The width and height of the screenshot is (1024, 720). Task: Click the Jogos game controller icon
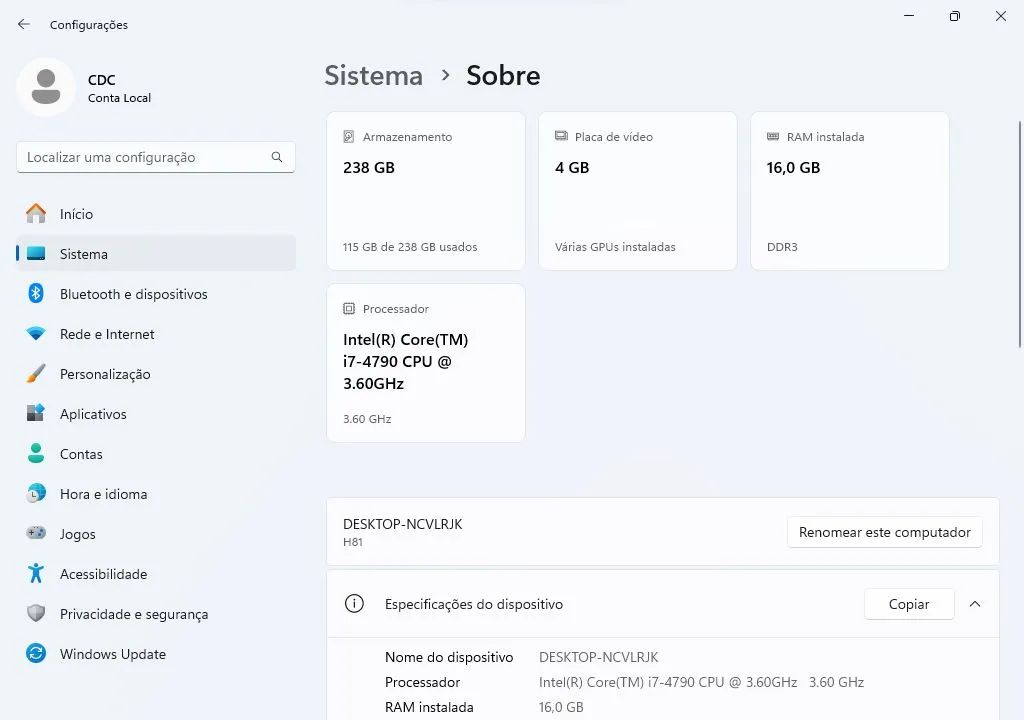[36, 533]
